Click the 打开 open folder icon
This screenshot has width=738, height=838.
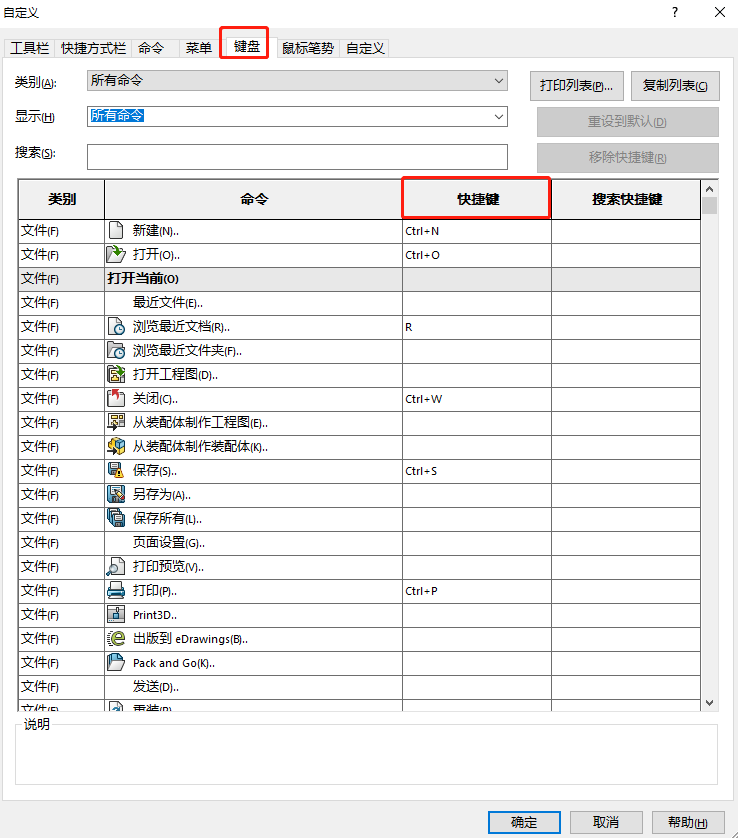click(x=116, y=254)
